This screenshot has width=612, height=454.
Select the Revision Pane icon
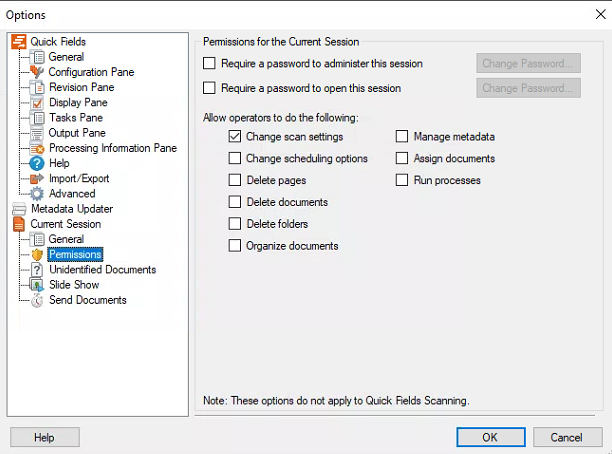(37, 87)
